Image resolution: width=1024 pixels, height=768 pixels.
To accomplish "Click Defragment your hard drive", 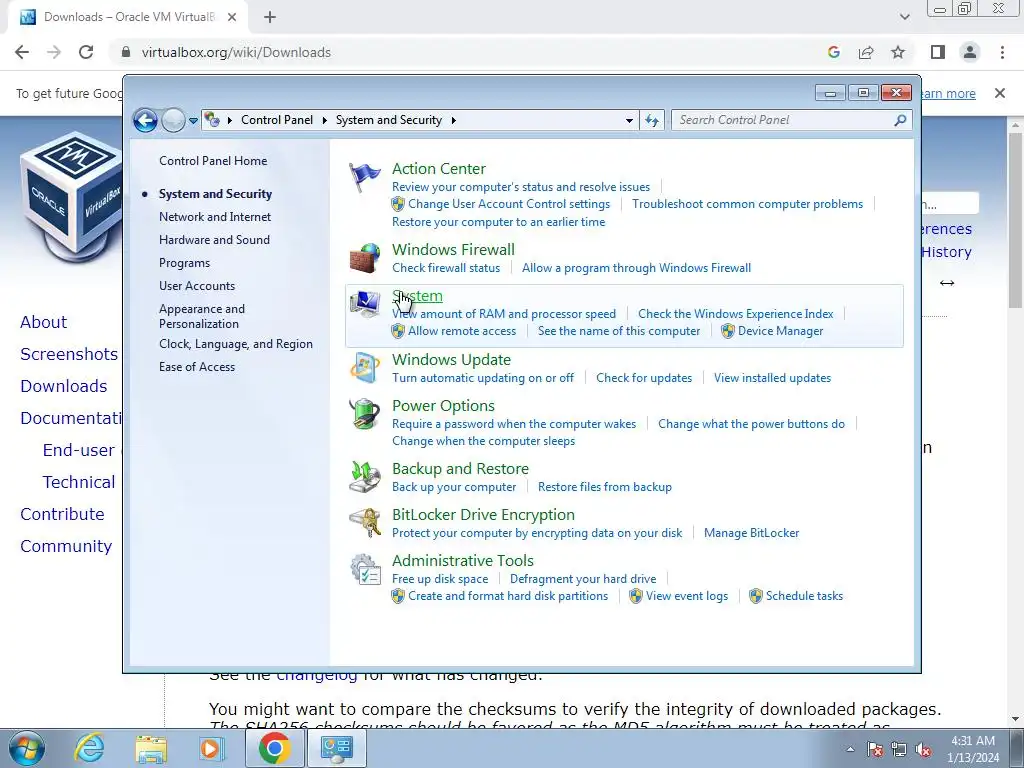I will point(583,579).
